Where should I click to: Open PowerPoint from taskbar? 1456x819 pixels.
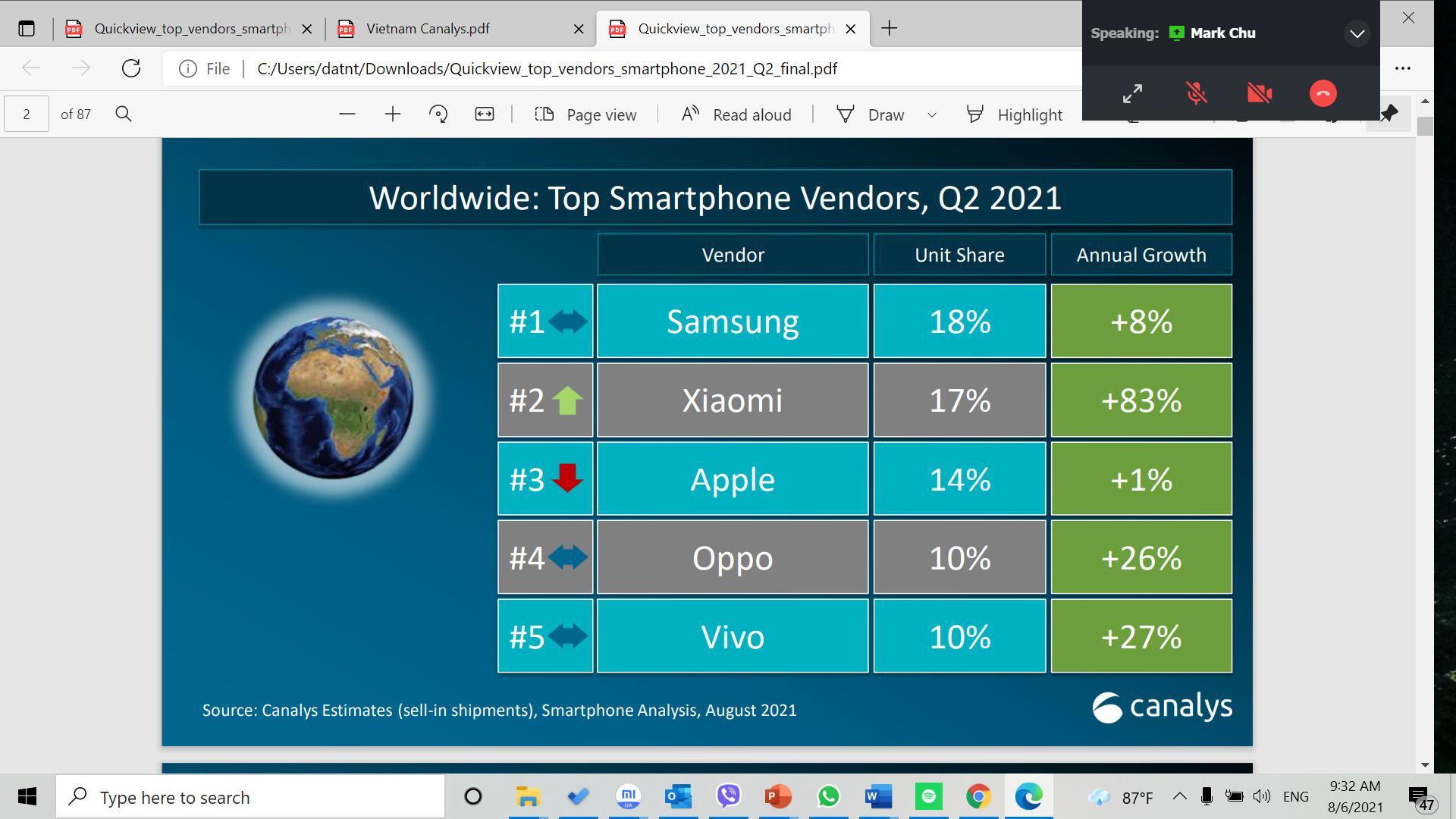point(778,797)
